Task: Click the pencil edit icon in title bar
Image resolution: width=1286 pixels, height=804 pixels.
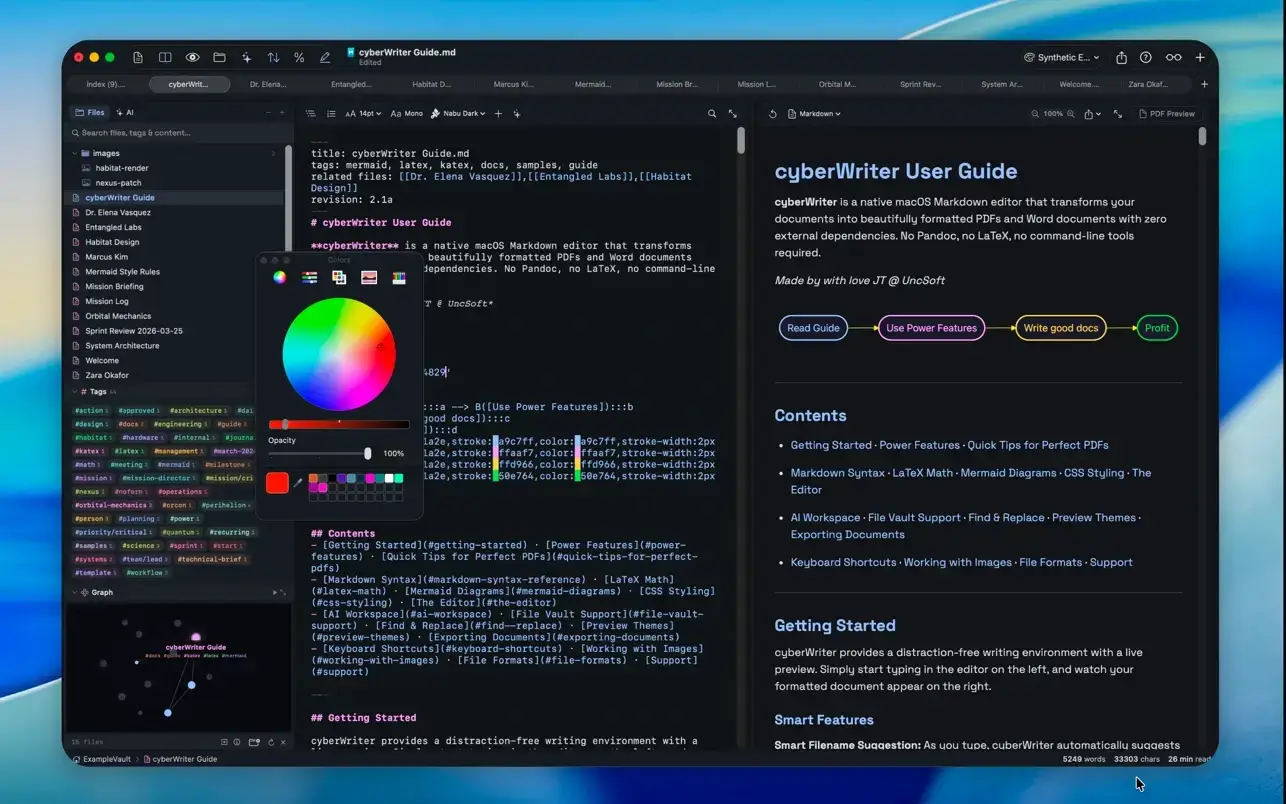Action: (x=325, y=58)
